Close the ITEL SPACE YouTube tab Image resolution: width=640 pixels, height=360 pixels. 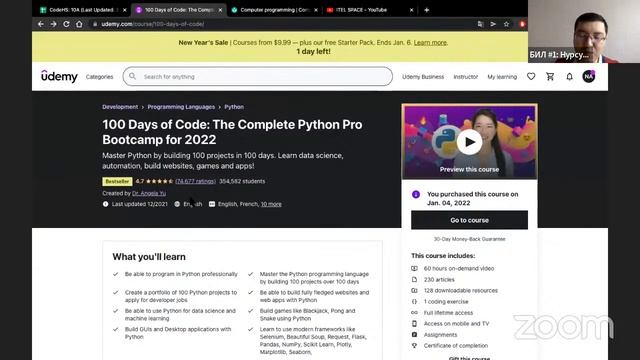[411, 10]
